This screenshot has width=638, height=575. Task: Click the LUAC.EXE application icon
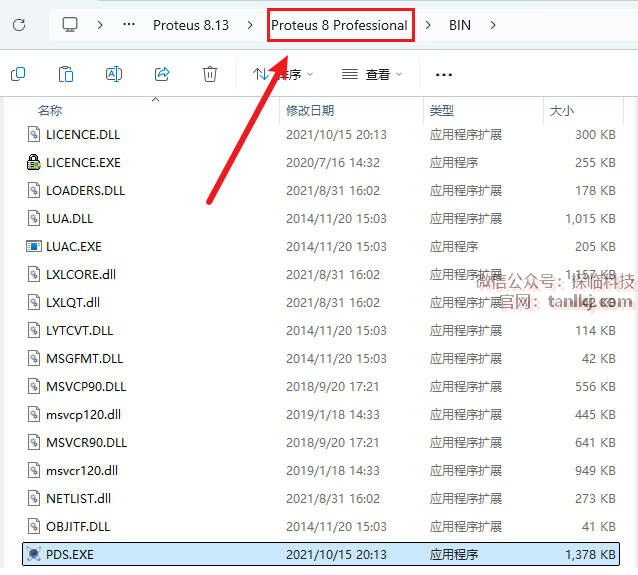click(x=33, y=246)
